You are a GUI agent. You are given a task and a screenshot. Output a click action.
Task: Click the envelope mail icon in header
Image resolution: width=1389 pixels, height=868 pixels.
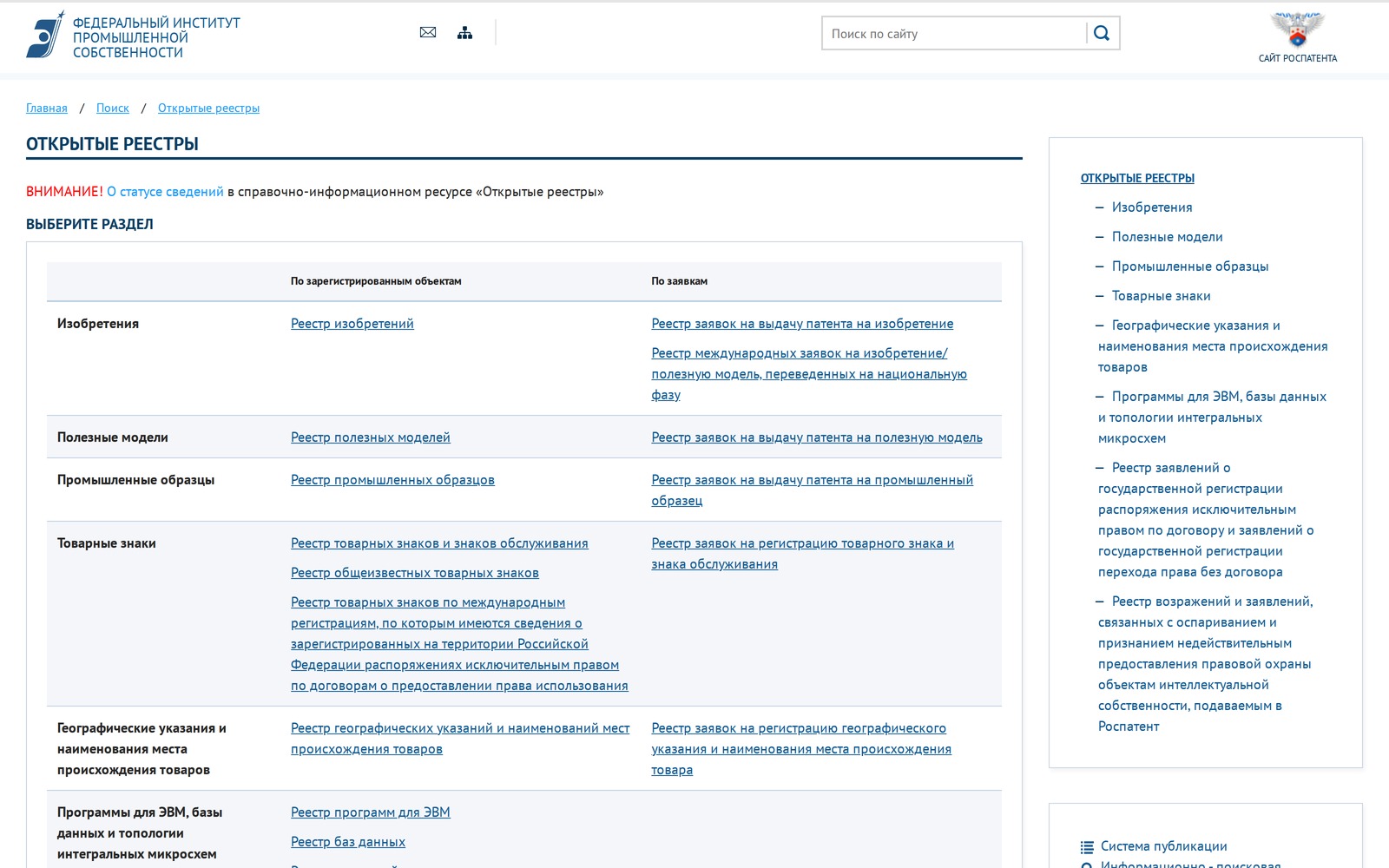(x=428, y=33)
